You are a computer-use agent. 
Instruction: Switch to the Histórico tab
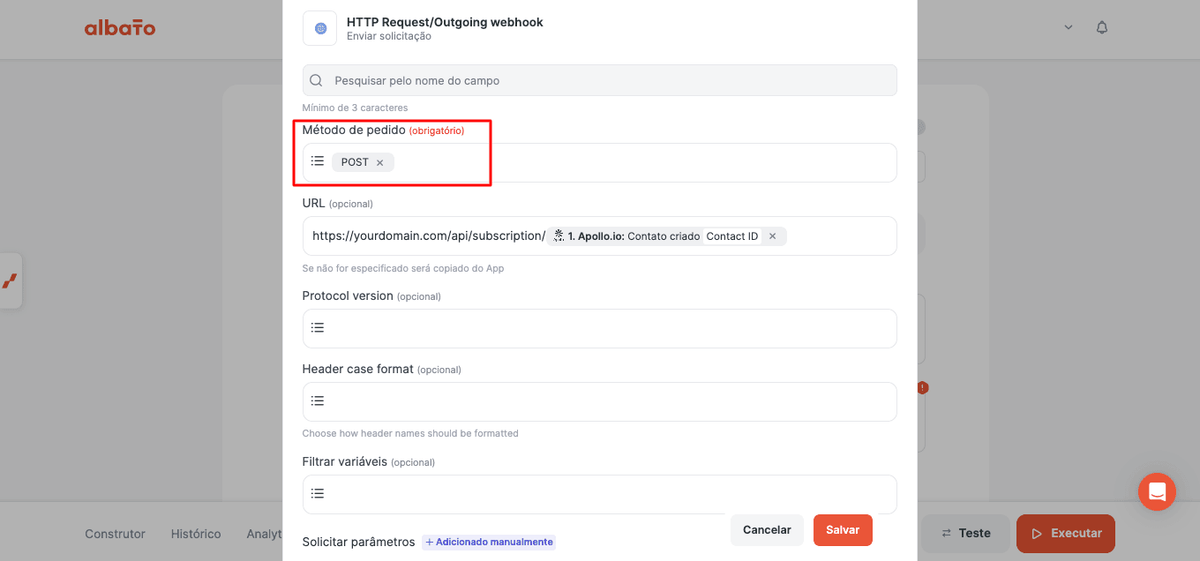196,534
